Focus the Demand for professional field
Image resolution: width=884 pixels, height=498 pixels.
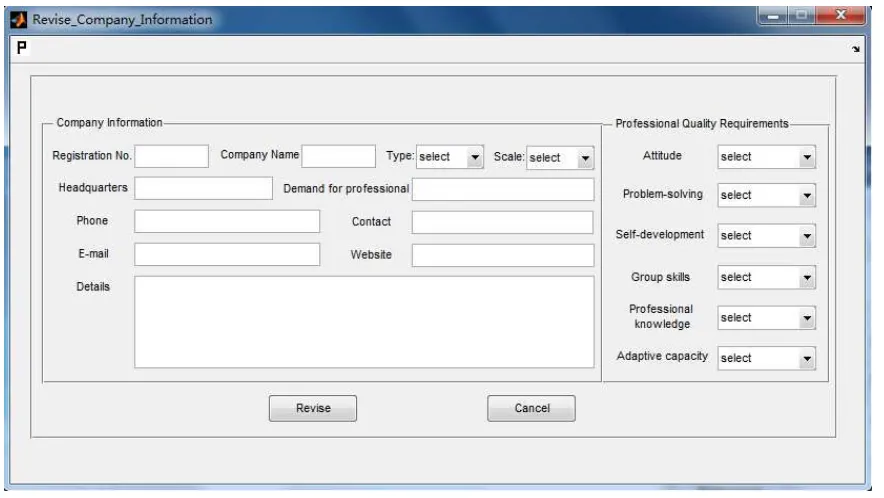[x=503, y=189]
